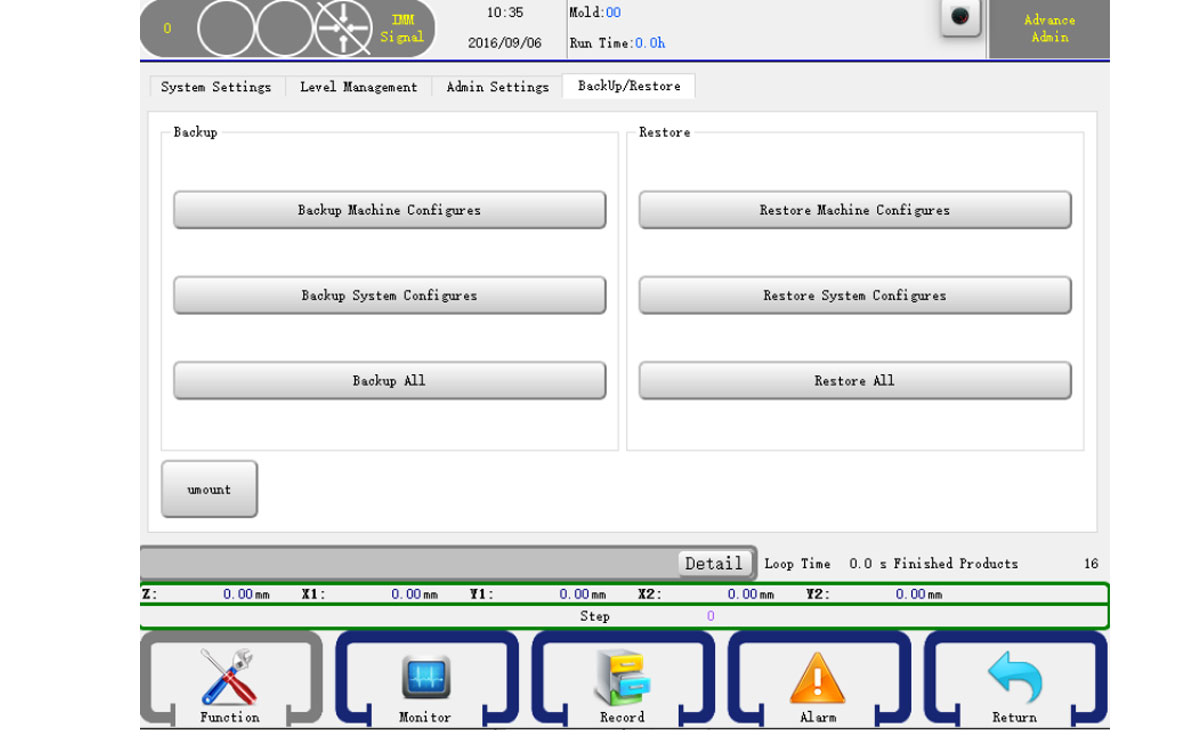Click Backup System Configures button
The width and height of the screenshot is (1200, 744).
tap(389, 295)
